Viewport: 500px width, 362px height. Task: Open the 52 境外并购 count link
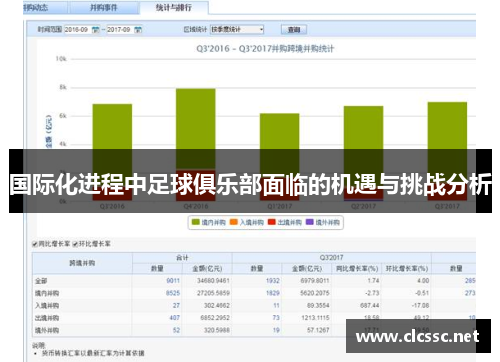click(x=176, y=330)
